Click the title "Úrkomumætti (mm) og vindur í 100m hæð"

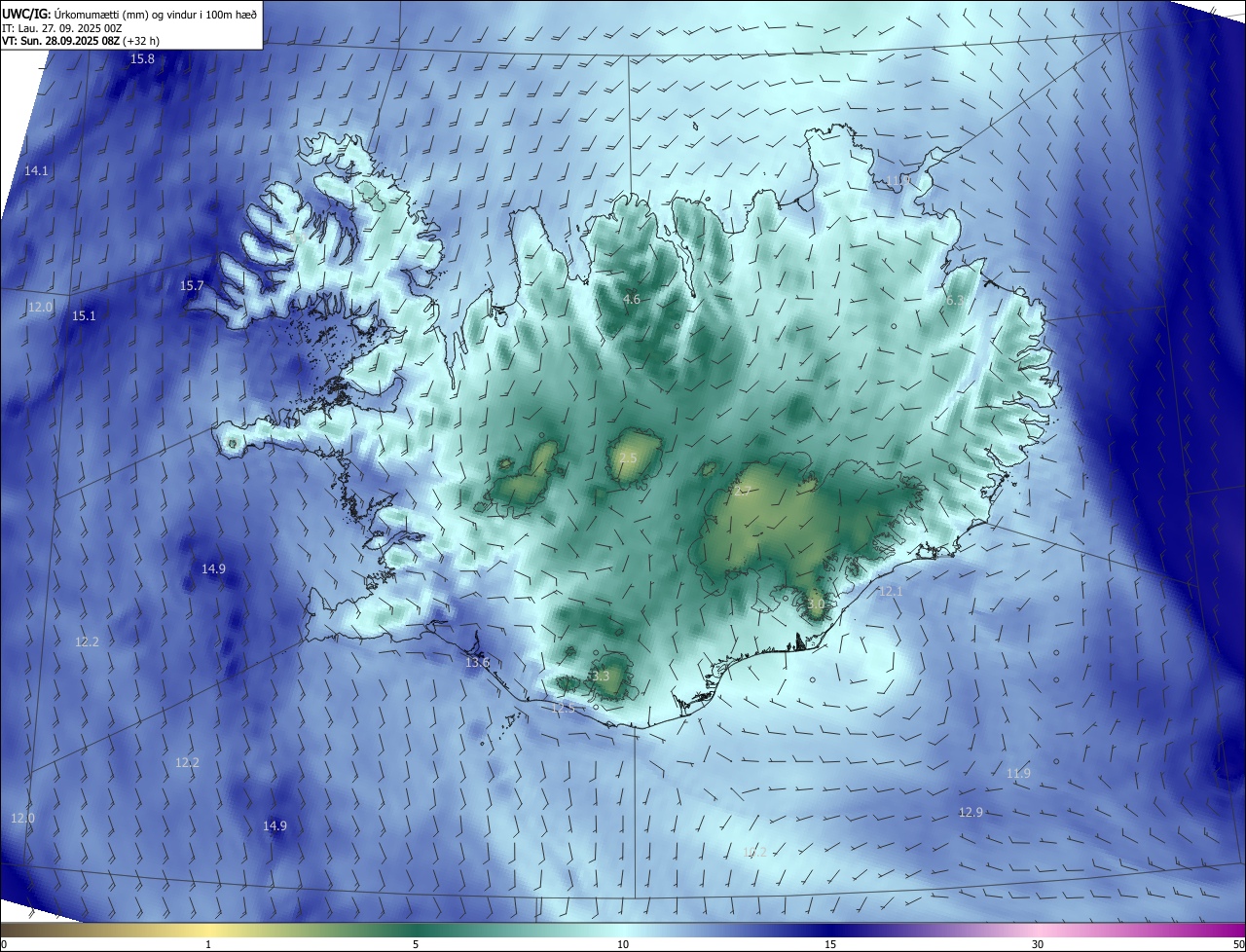(156, 14)
